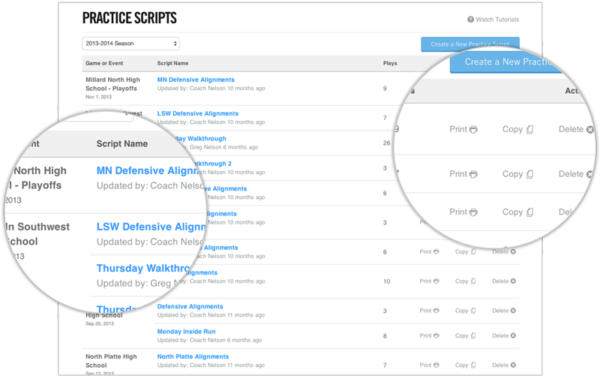This screenshot has height=376, width=600.
Task: Open the Monday Inside Run script
Action: click(x=186, y=332)
